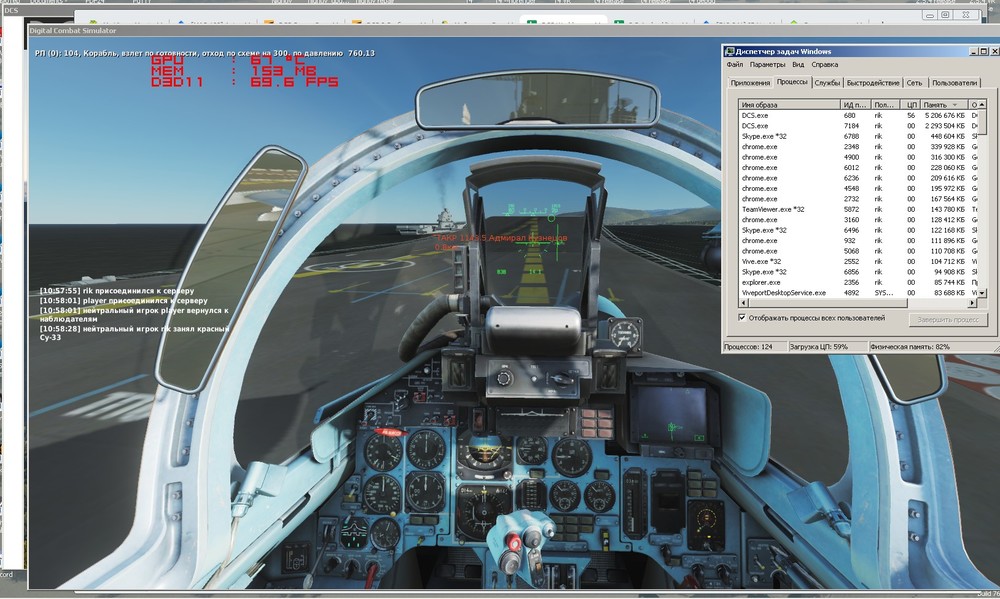The image size is (1000, 599).
Task: Select the chrome.exe row with PID 3160
Action: [858, 219]
